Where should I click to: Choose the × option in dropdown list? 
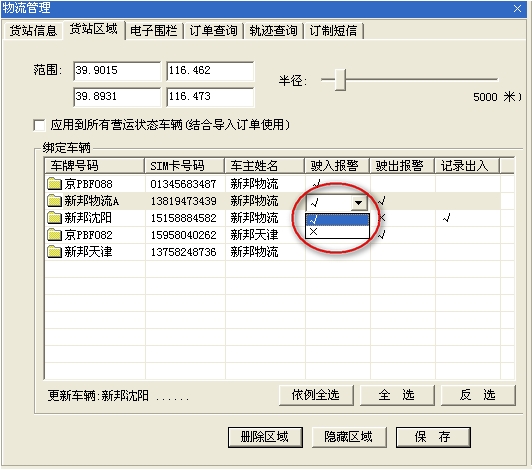(337, 232)
